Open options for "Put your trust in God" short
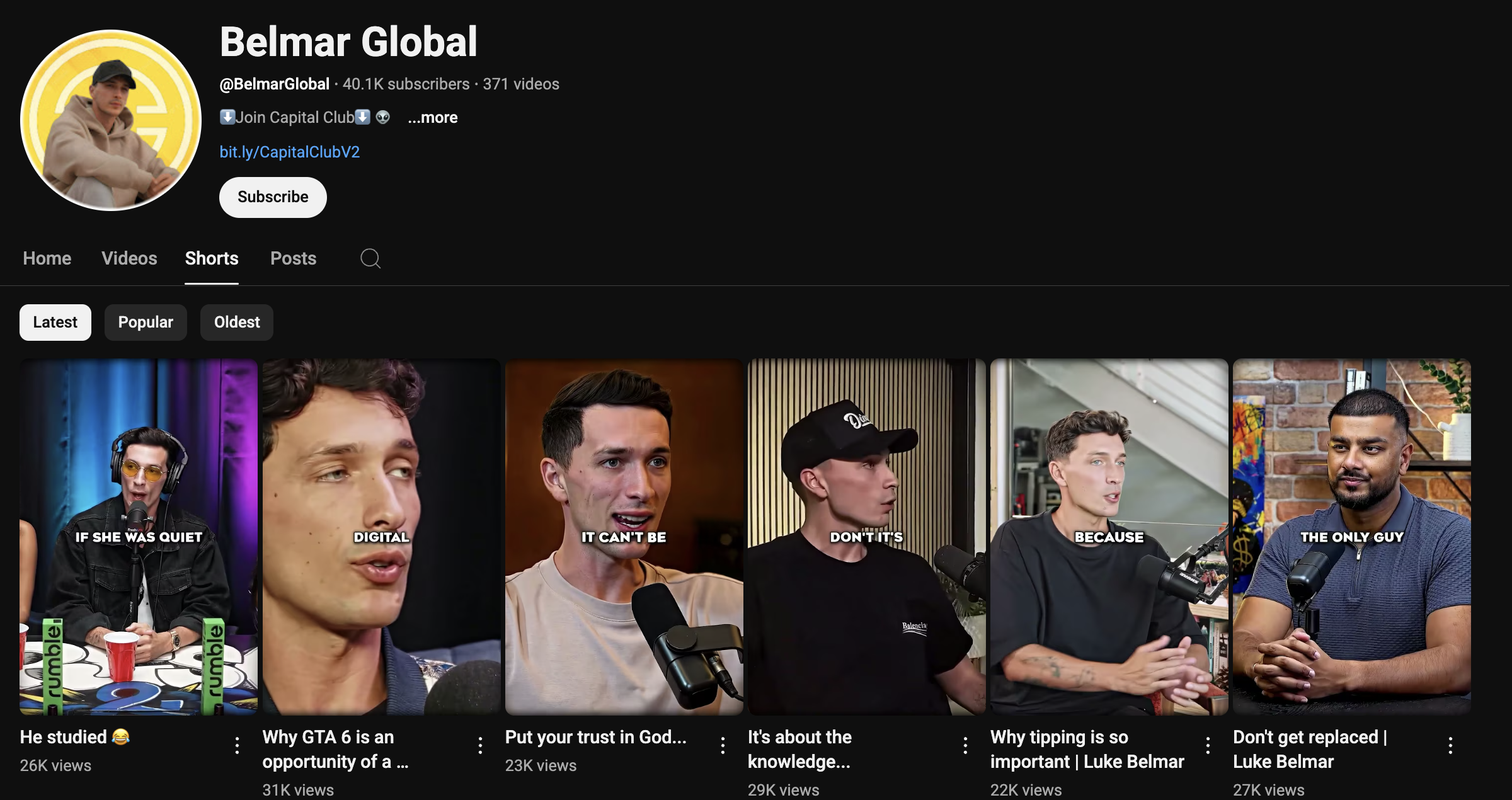Screen dimensions: 1512x800 point(723,746)
